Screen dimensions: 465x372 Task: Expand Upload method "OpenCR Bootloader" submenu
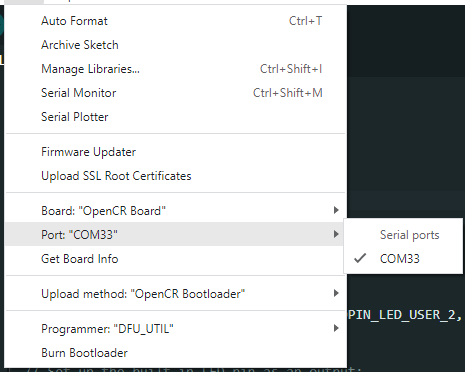(x=175, y=294)
